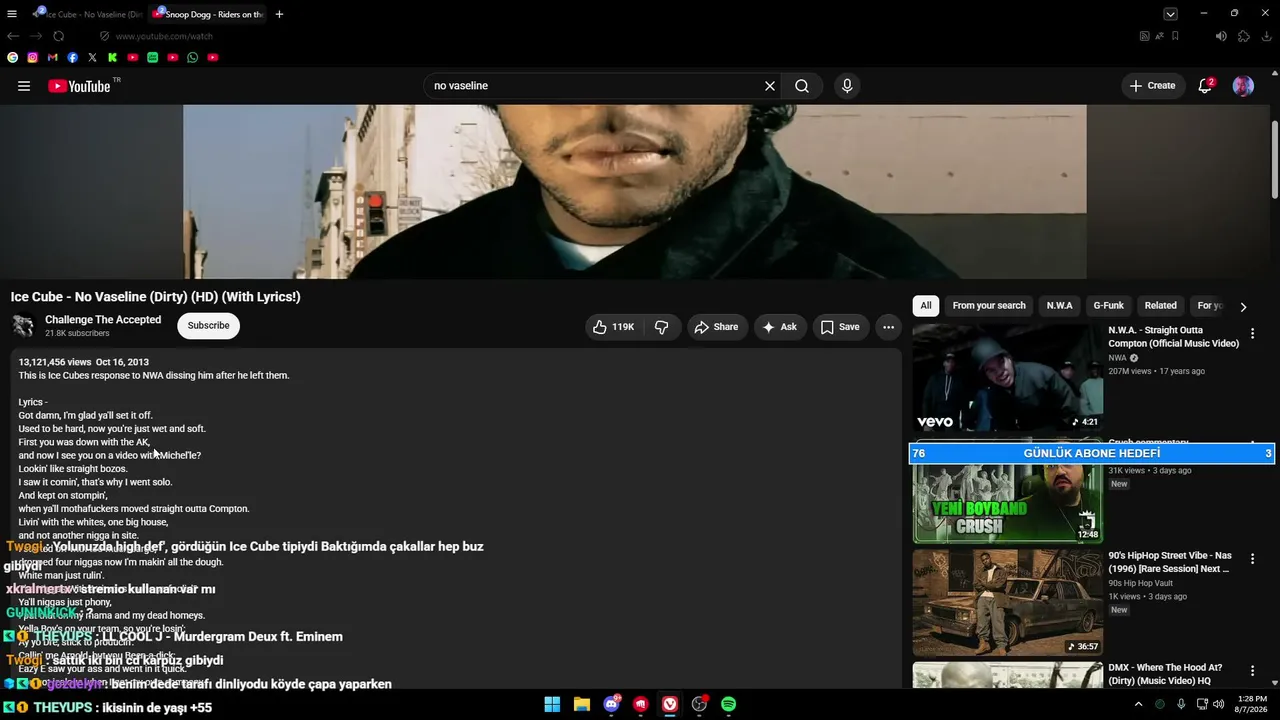This screenshot has width=1280, height=720.
Task: Open the account avatar menu
Action: pos(1243,86)
